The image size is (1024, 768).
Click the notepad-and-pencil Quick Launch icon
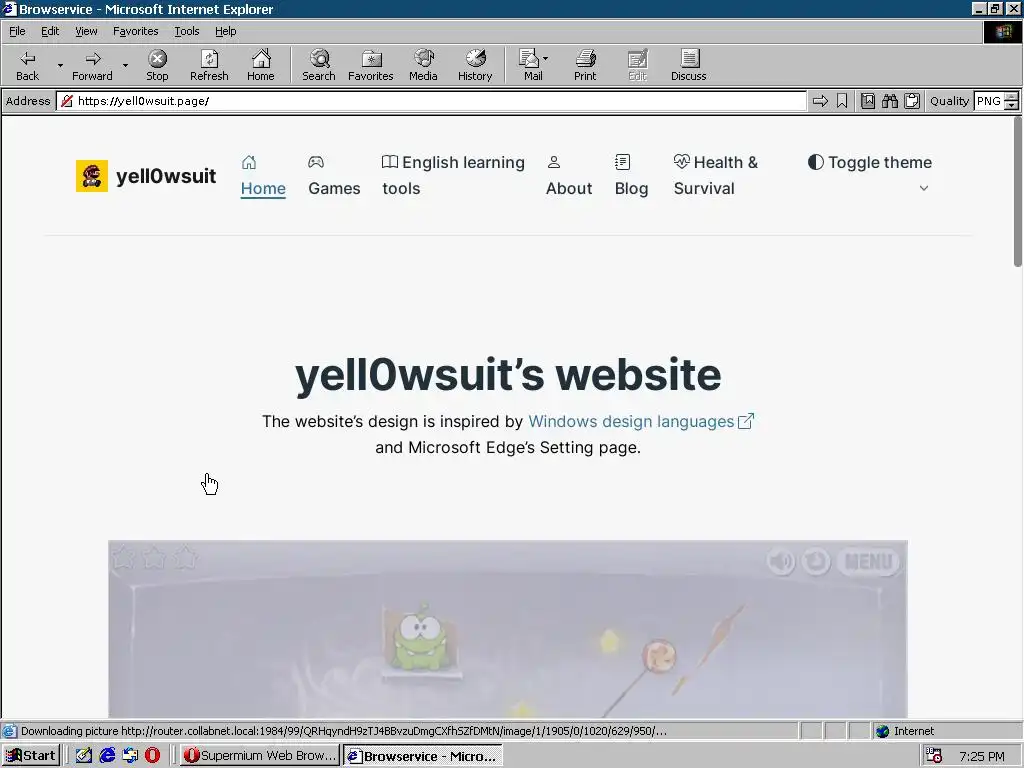point(84,756)
